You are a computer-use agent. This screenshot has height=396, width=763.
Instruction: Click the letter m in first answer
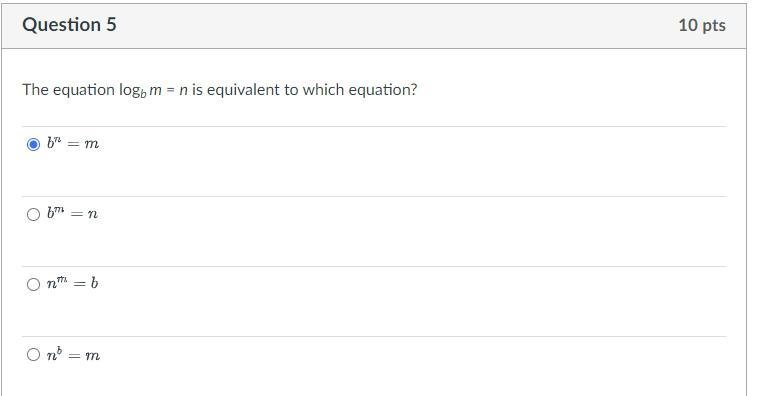(91, 144)
